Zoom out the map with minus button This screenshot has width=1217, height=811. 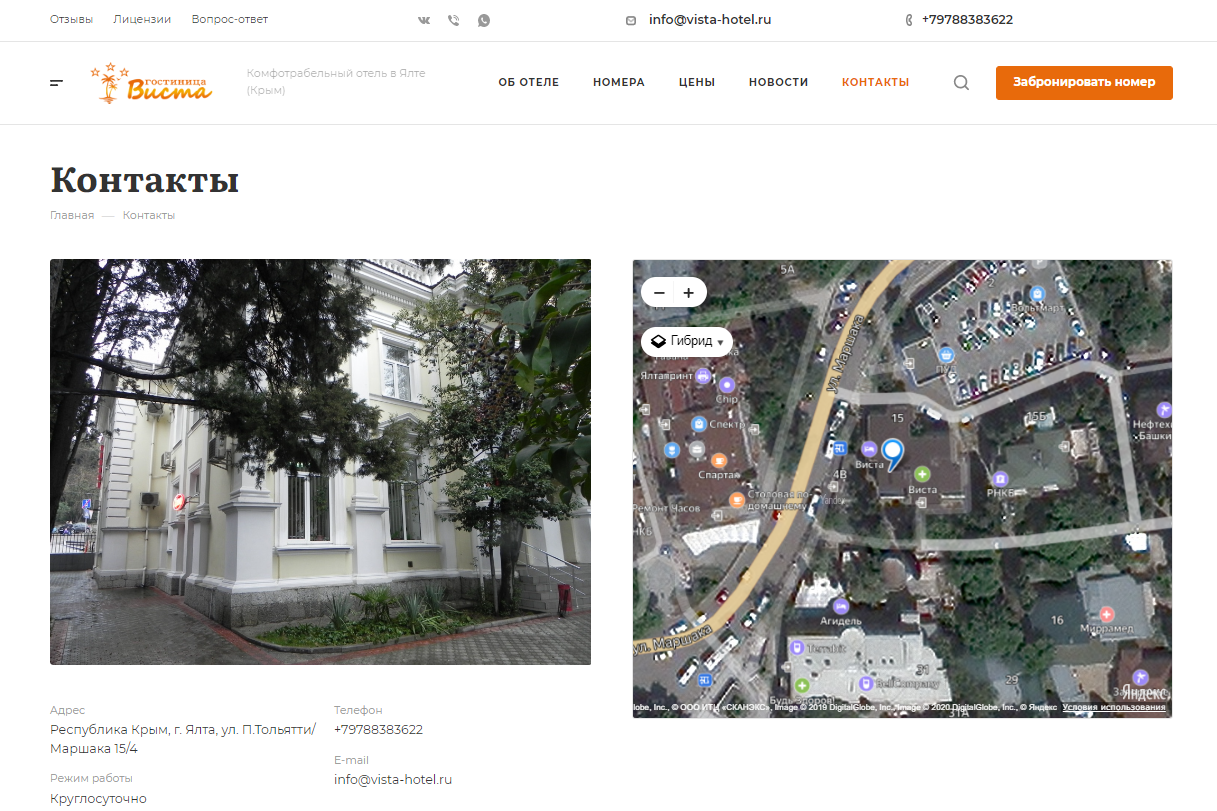tap(658, 292)
